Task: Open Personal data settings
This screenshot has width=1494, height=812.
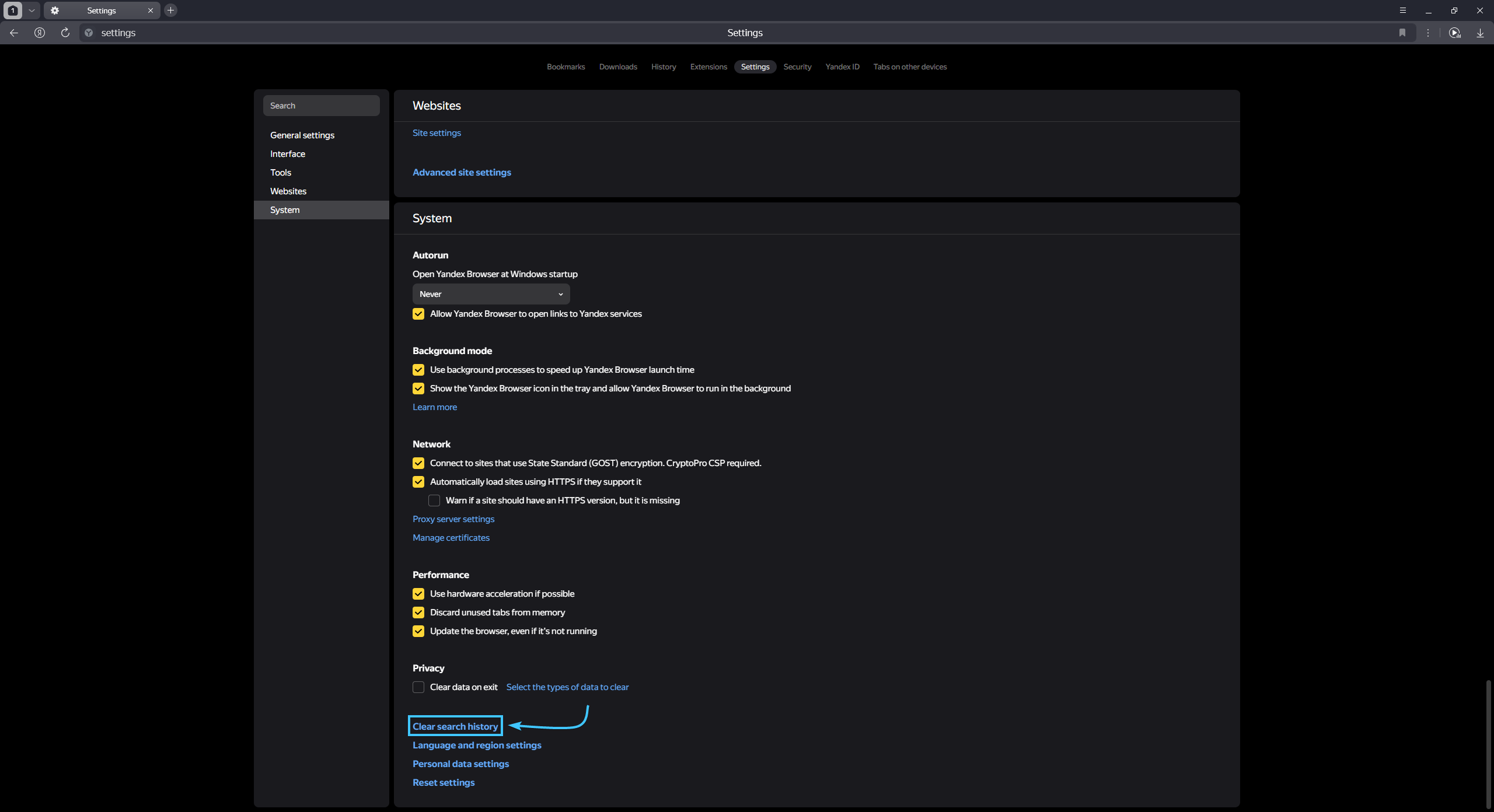Action: click(460, 764)
